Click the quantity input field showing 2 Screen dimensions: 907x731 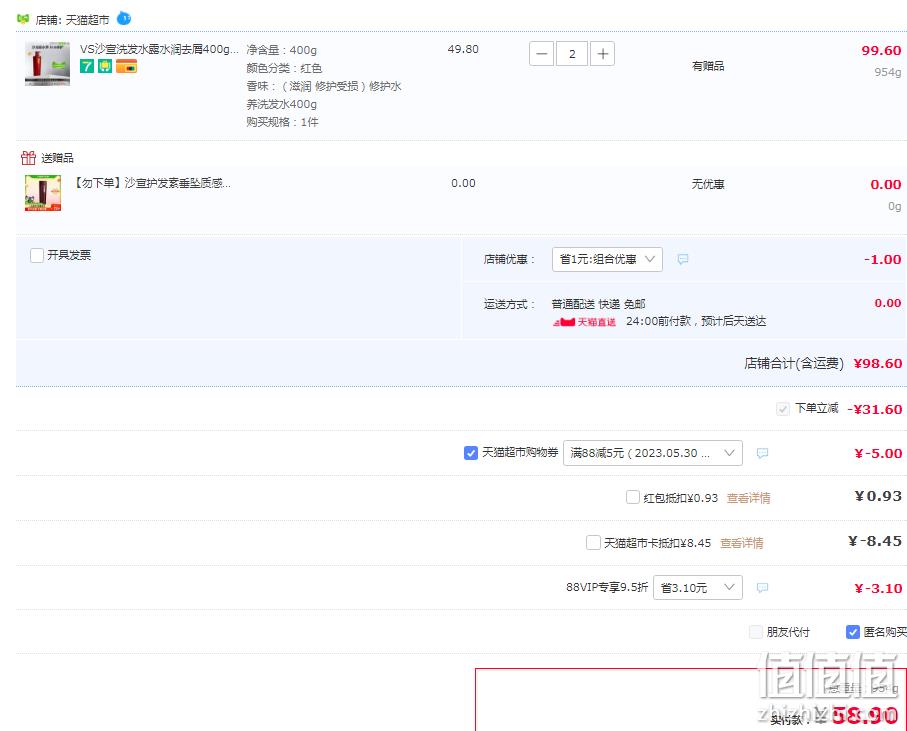(572, 54)
